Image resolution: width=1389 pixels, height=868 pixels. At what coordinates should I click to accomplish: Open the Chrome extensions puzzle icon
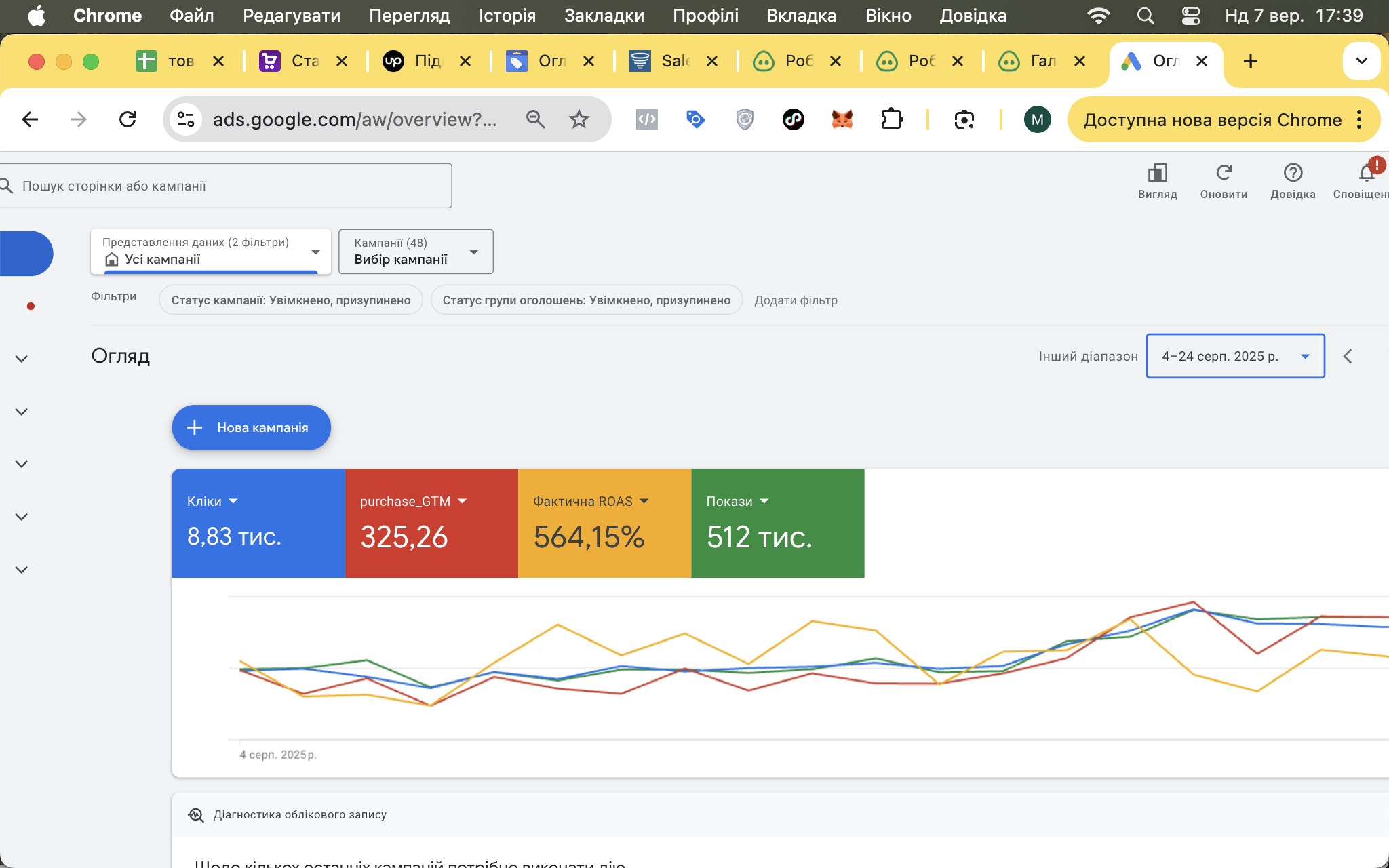[891, 120]
